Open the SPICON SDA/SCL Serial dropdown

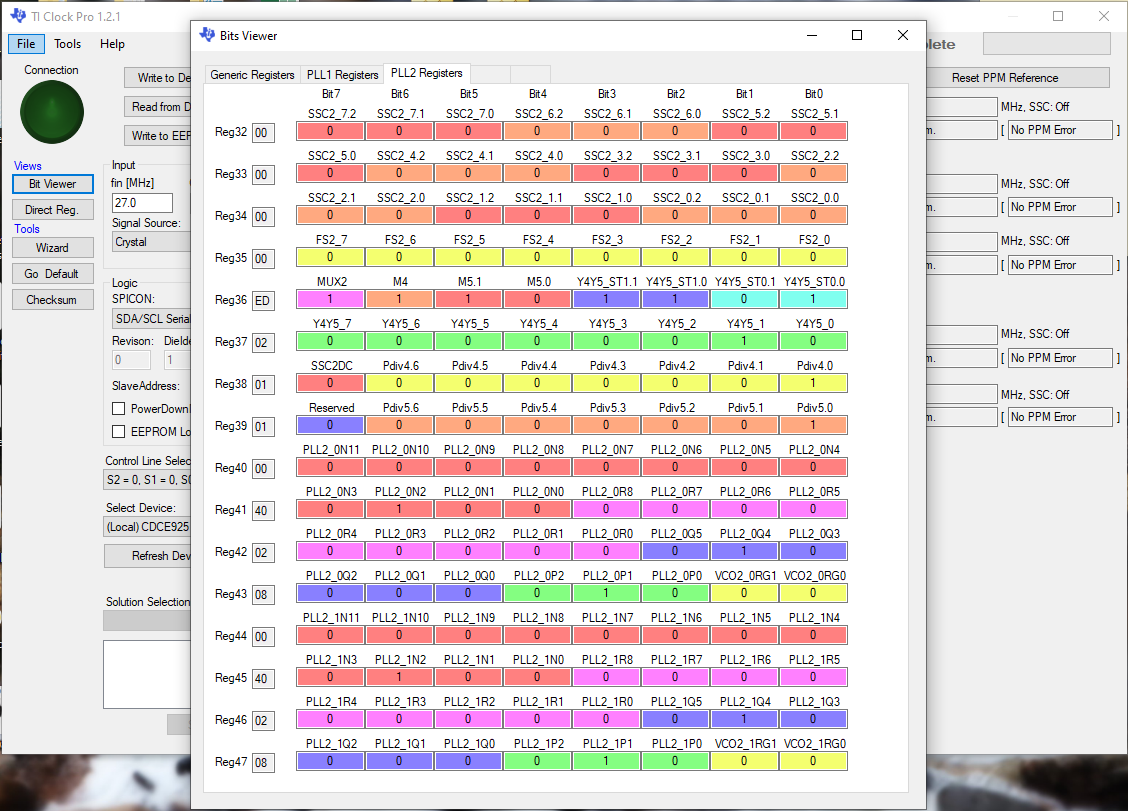pyautogui.click(x=151, y=319)
